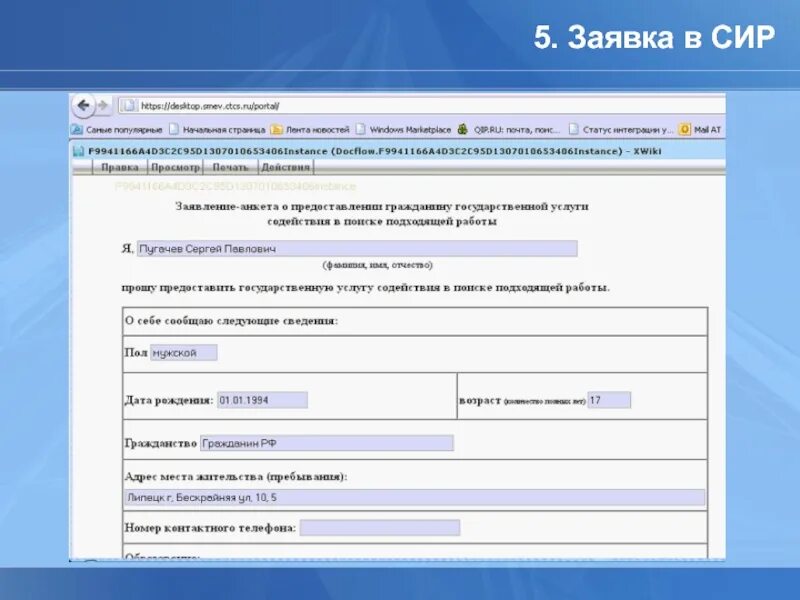Click the address bar URL field
Image resolution: width=800 pixels, height=600 pixels.
tap(421, 106)
